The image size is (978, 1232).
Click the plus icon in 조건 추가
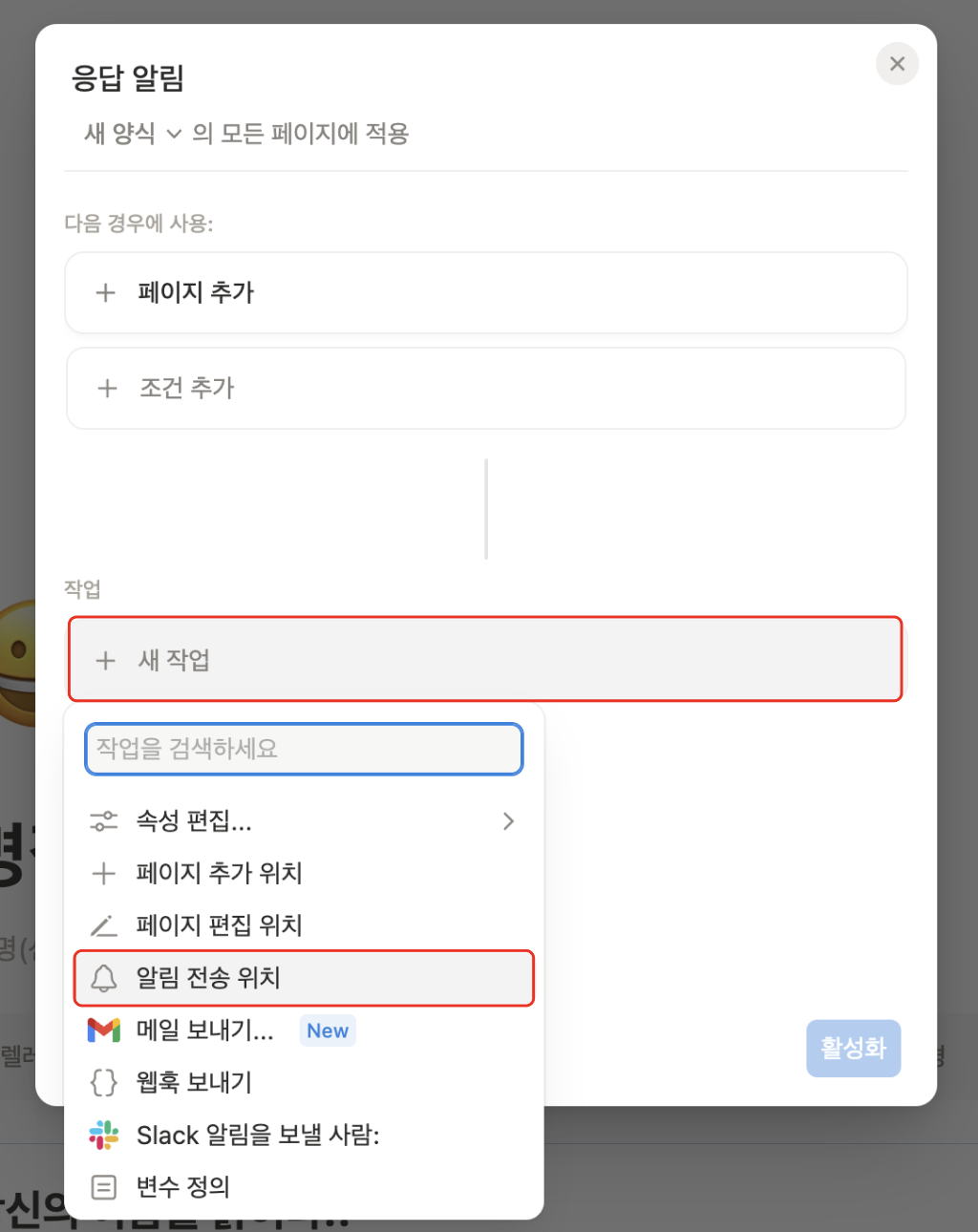pyautogui.click(x=107, y=388)
